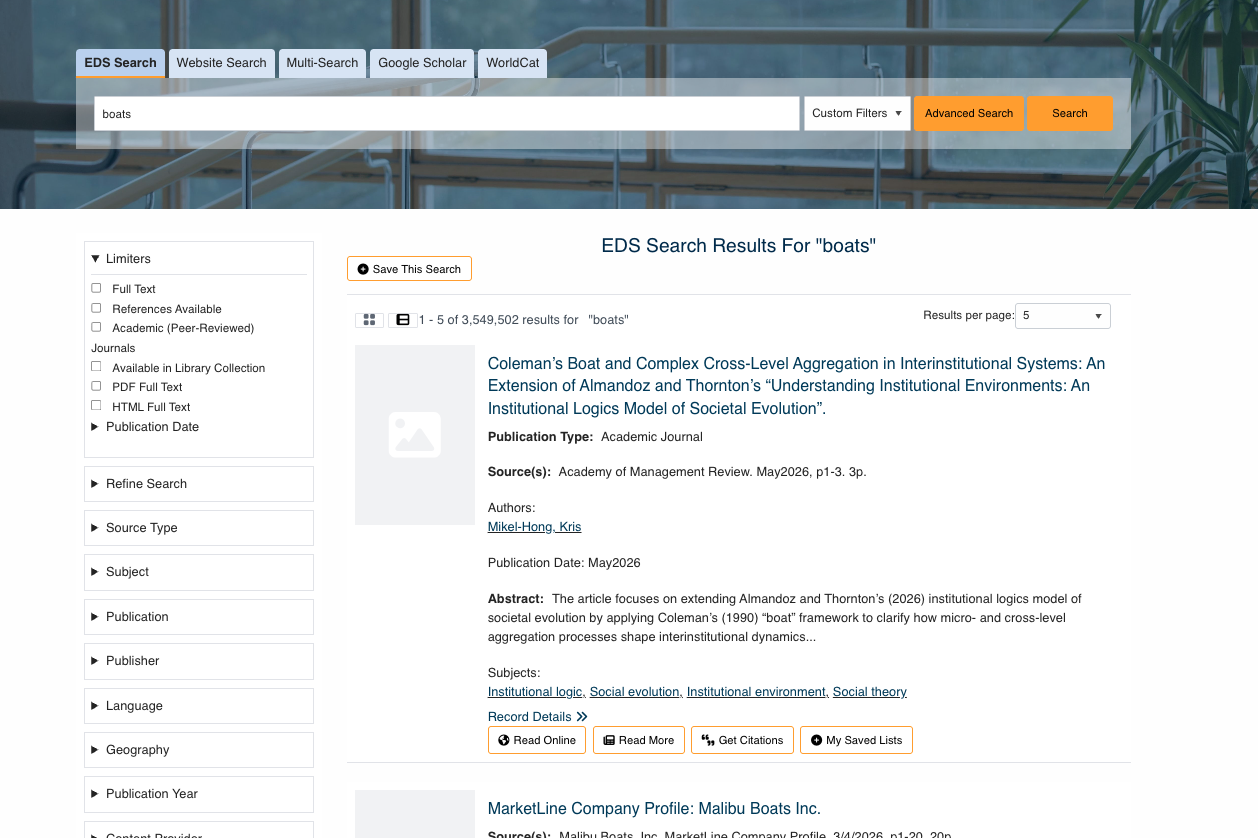This screenshot has width=1258, height=838.
Task: Collapse the Limiters section
Action: (x=199, y=259)
